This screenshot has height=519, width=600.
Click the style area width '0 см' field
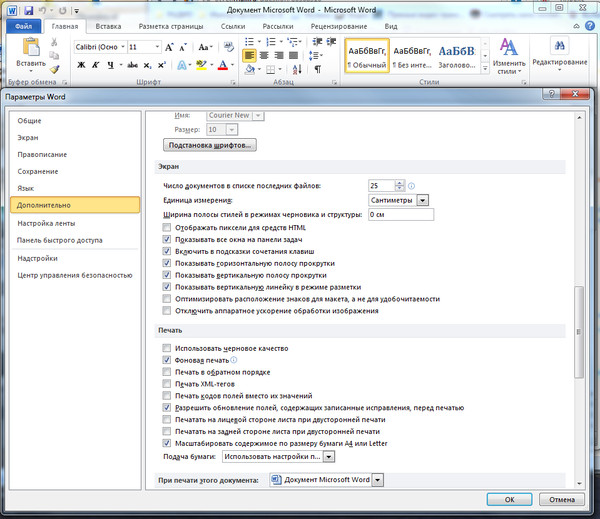(401, 215)
